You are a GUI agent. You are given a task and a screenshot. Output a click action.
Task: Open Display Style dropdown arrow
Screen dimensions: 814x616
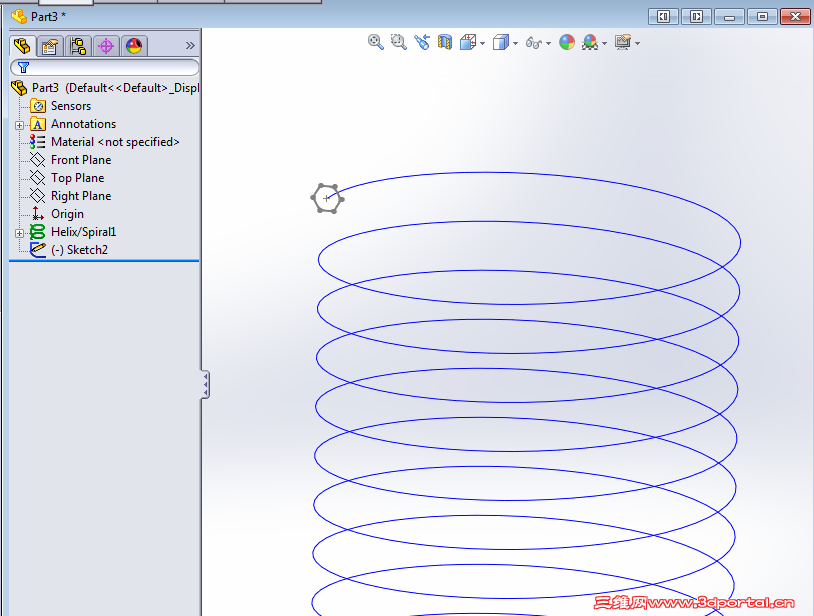(x=515, y=43)
